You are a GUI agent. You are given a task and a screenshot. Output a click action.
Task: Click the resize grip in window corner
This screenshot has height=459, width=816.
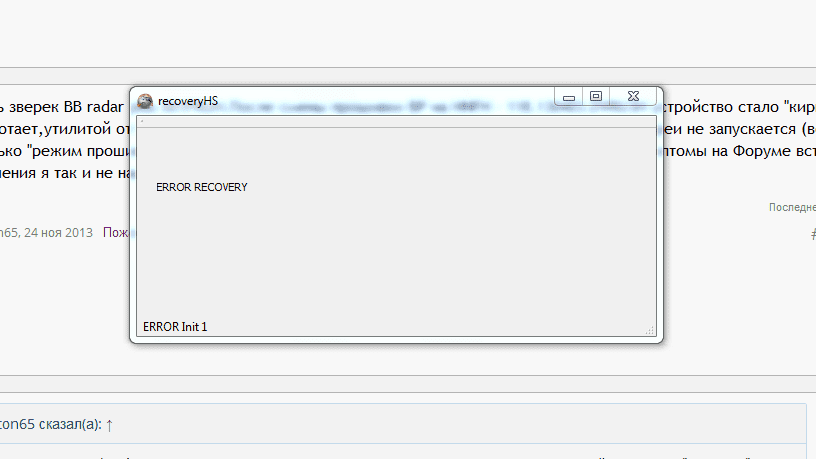(x=650, y=330)
